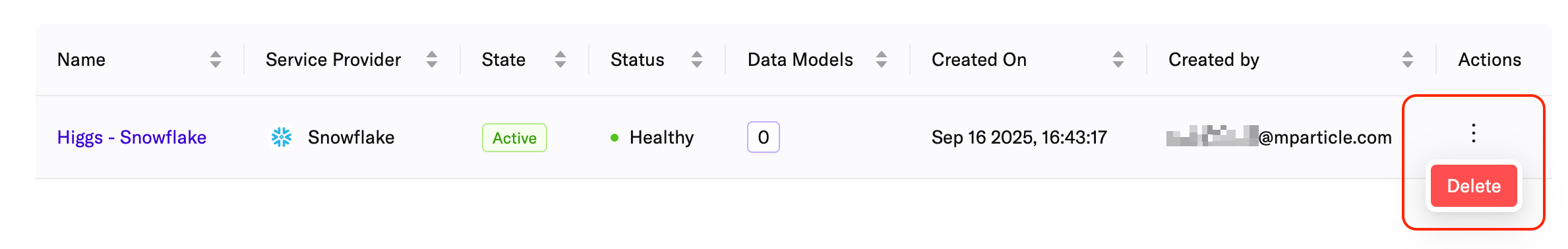Click the Active state badge
The height and width of the screenshot is (249, 1568).
coord(514,138)
